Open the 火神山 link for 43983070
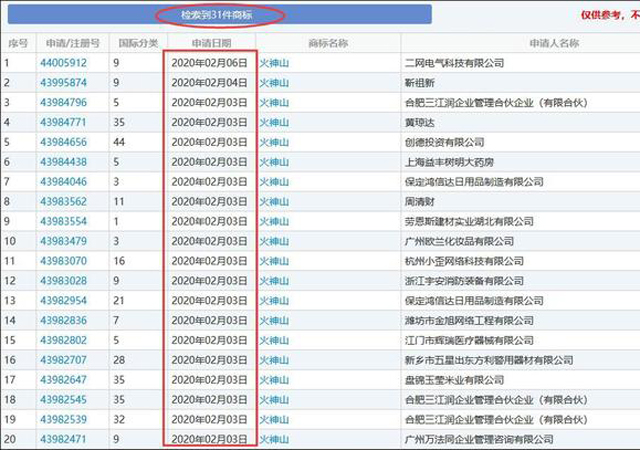This screenshot has width=640, height=450. (274, 261)
